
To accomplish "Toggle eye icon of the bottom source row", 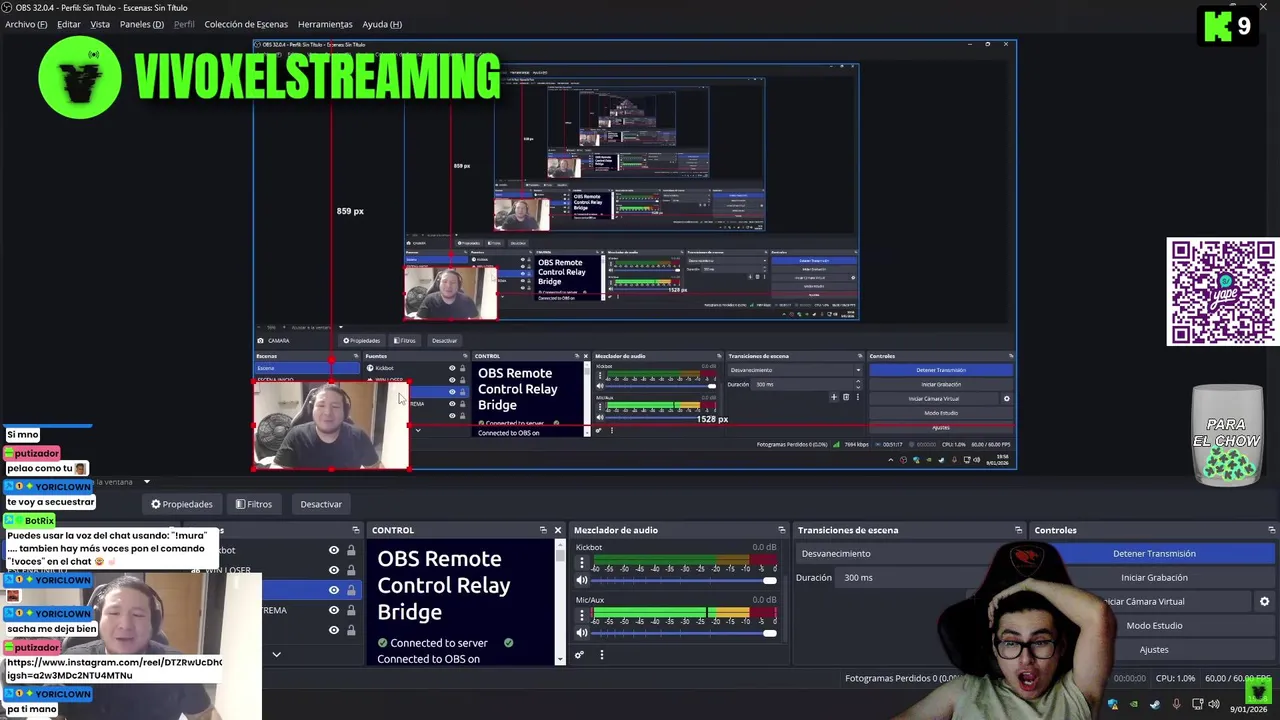I will click(x=334, y=630).
